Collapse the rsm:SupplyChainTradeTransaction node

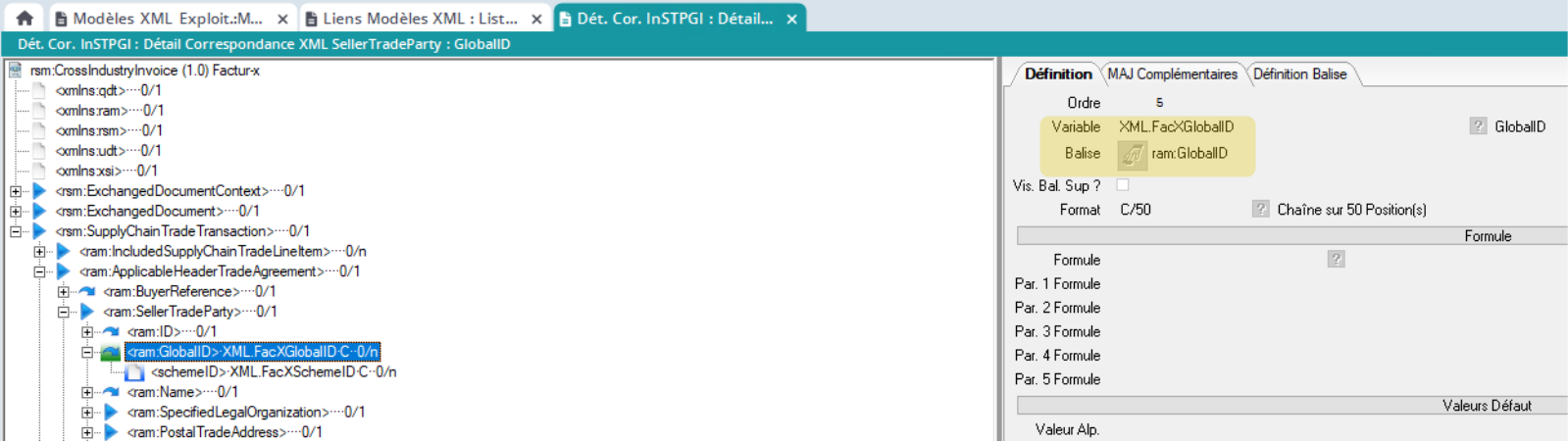pos(16,231)
